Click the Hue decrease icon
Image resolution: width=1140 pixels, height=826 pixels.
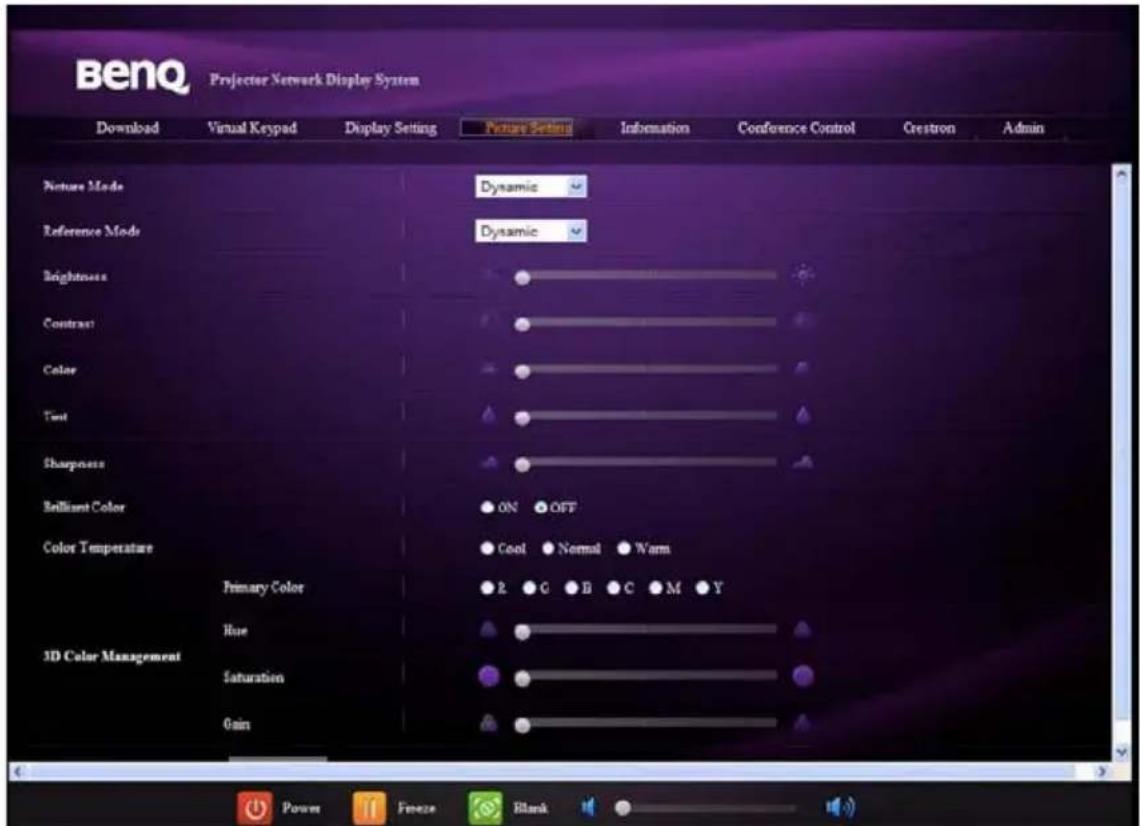tap(489, 629)
